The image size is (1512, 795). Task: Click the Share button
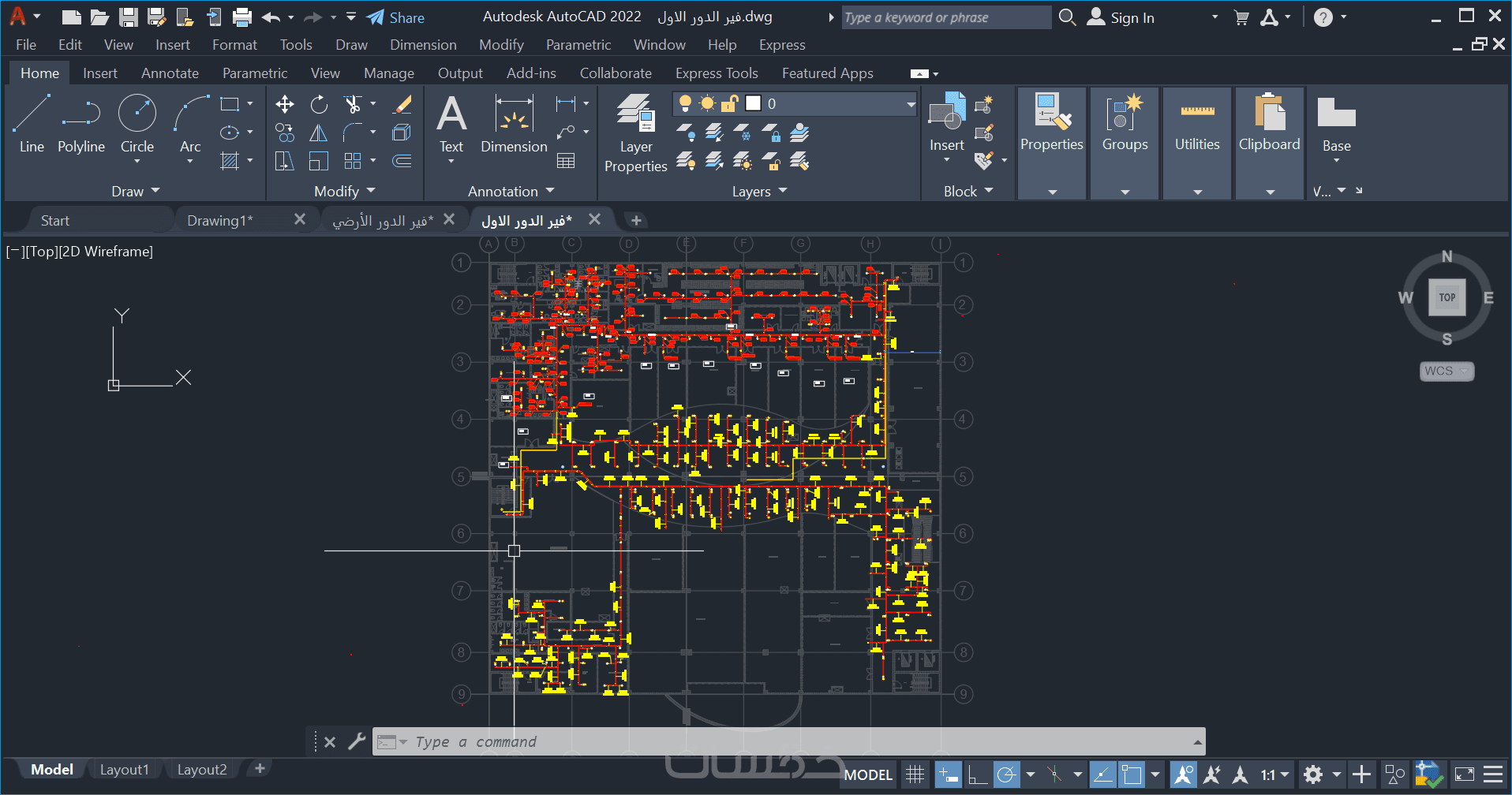point(396,17)
